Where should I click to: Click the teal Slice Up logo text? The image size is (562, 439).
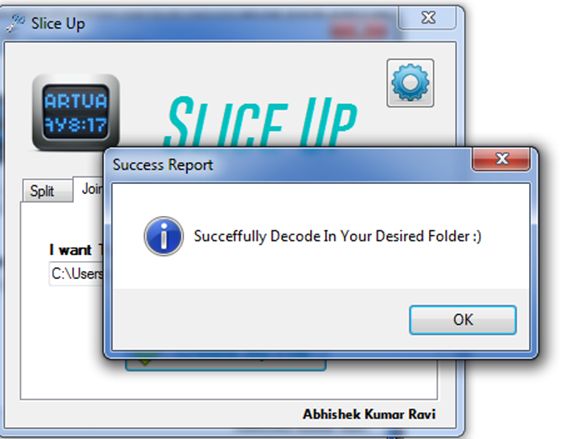[260, 122]
